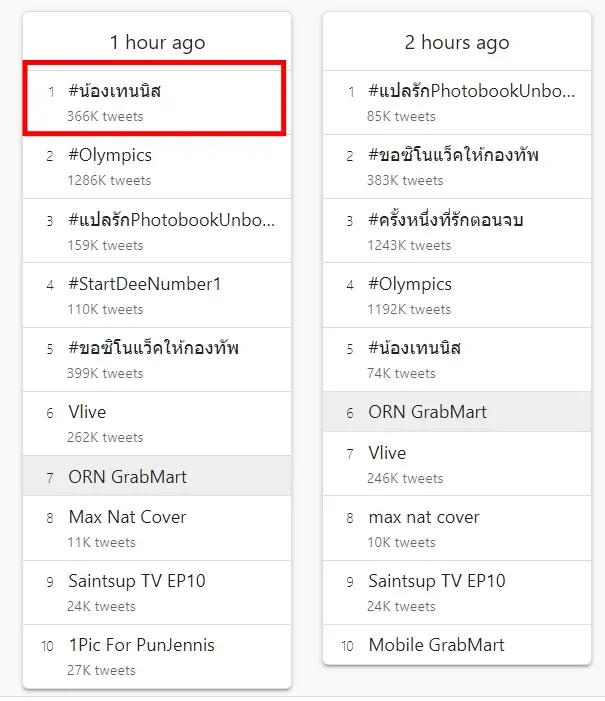Click #Olympics with 1286K tweets
The image size is (605, 701).
(110, 156)
